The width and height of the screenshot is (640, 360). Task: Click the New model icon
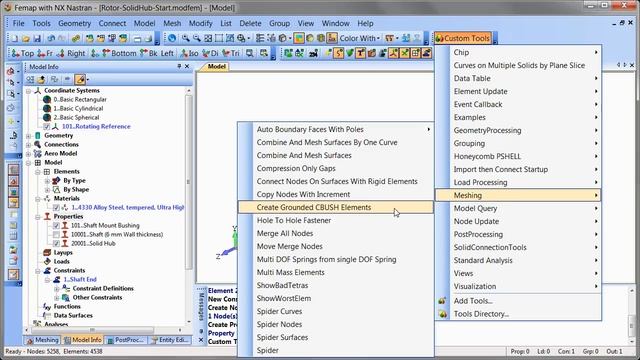[x=15, y=38]
